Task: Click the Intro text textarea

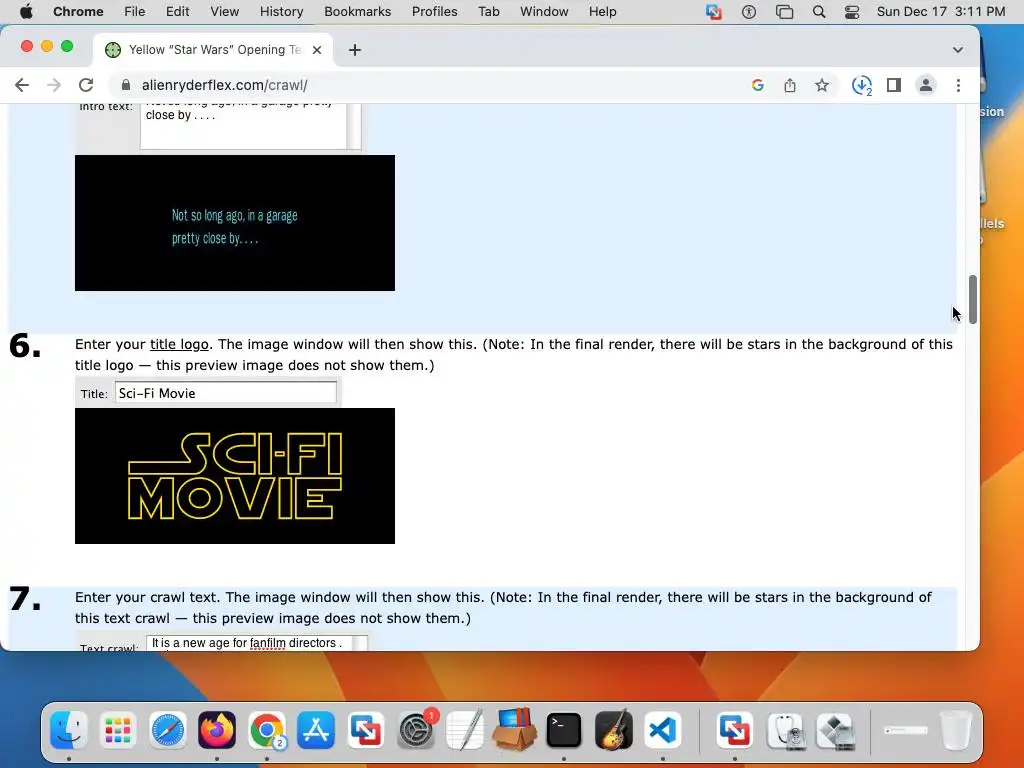Action: (244, 126)
